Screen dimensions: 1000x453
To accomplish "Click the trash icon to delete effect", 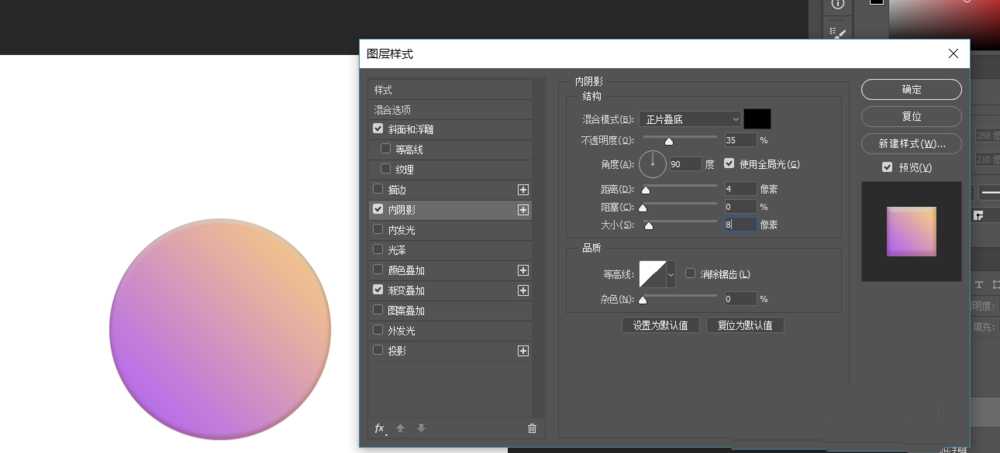I will [x=532, y=428].
